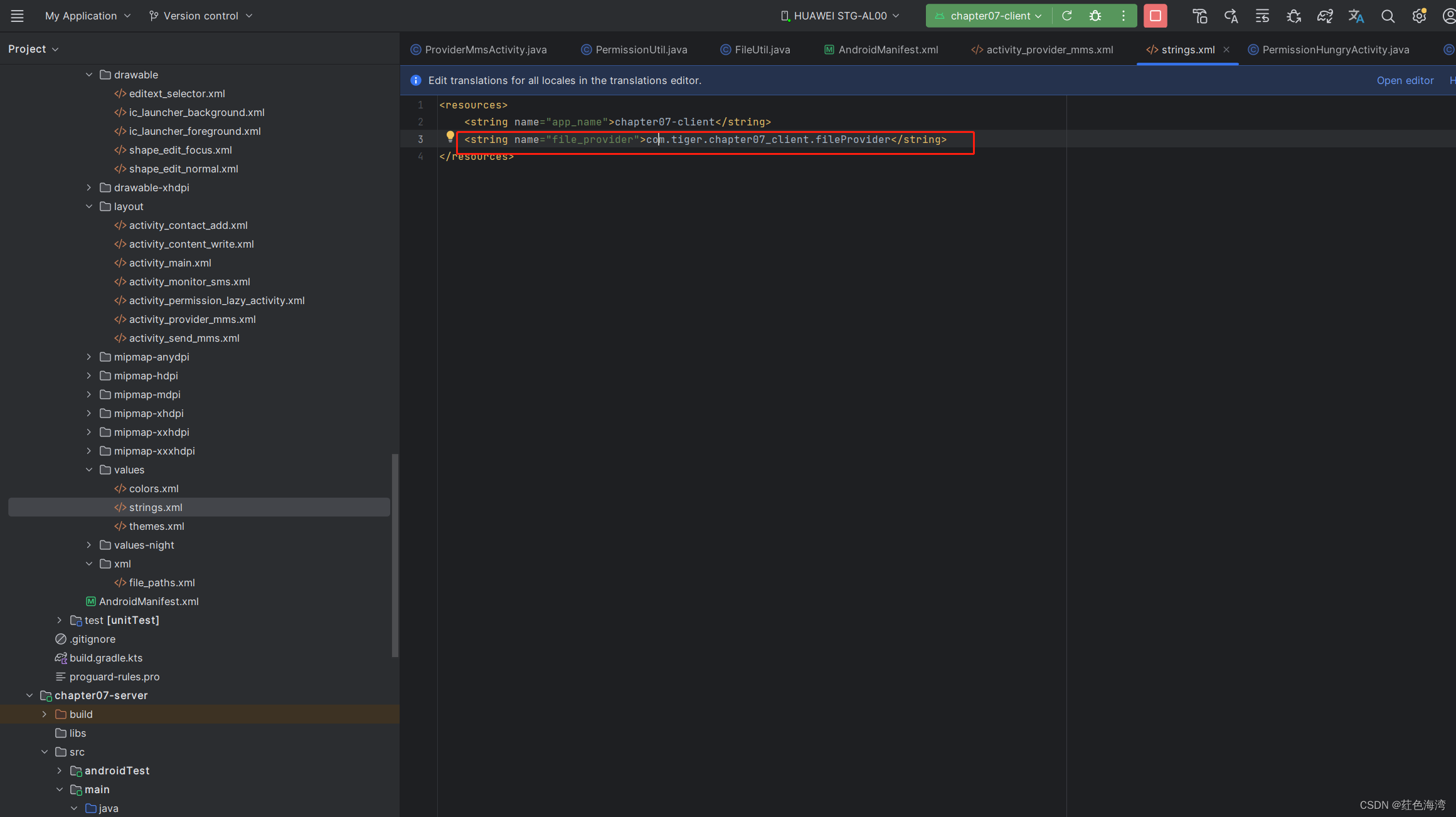Click the Open editor link
Image resolution: width=1456 pixels, height=817 pixels.
1405,80
